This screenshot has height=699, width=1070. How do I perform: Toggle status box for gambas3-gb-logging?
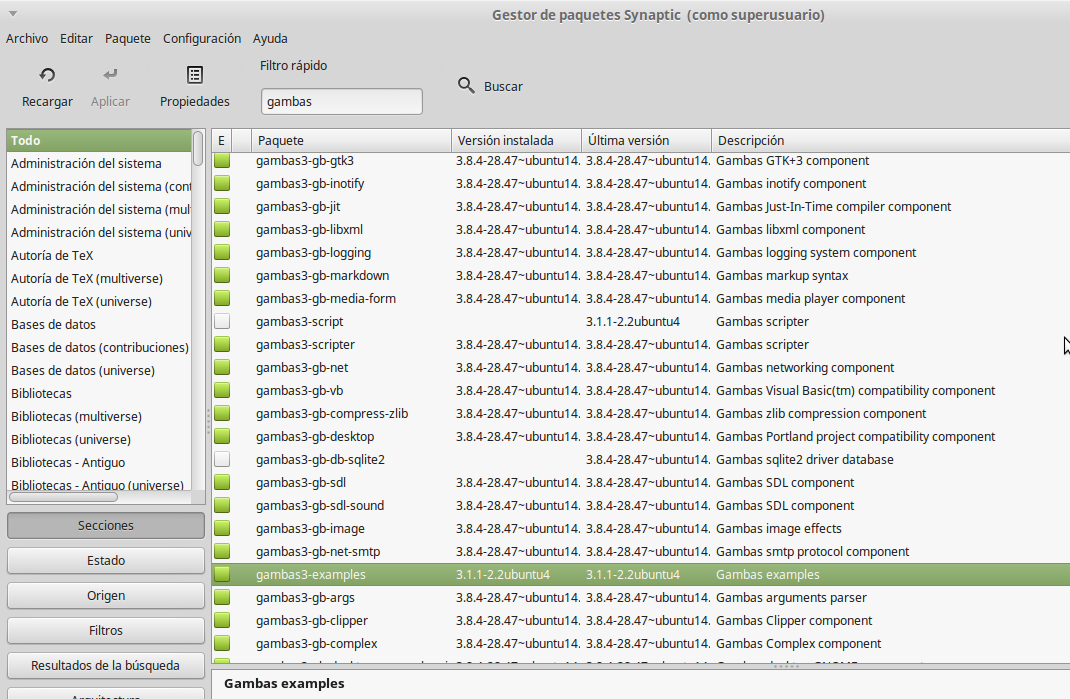[x=222, y=253]
